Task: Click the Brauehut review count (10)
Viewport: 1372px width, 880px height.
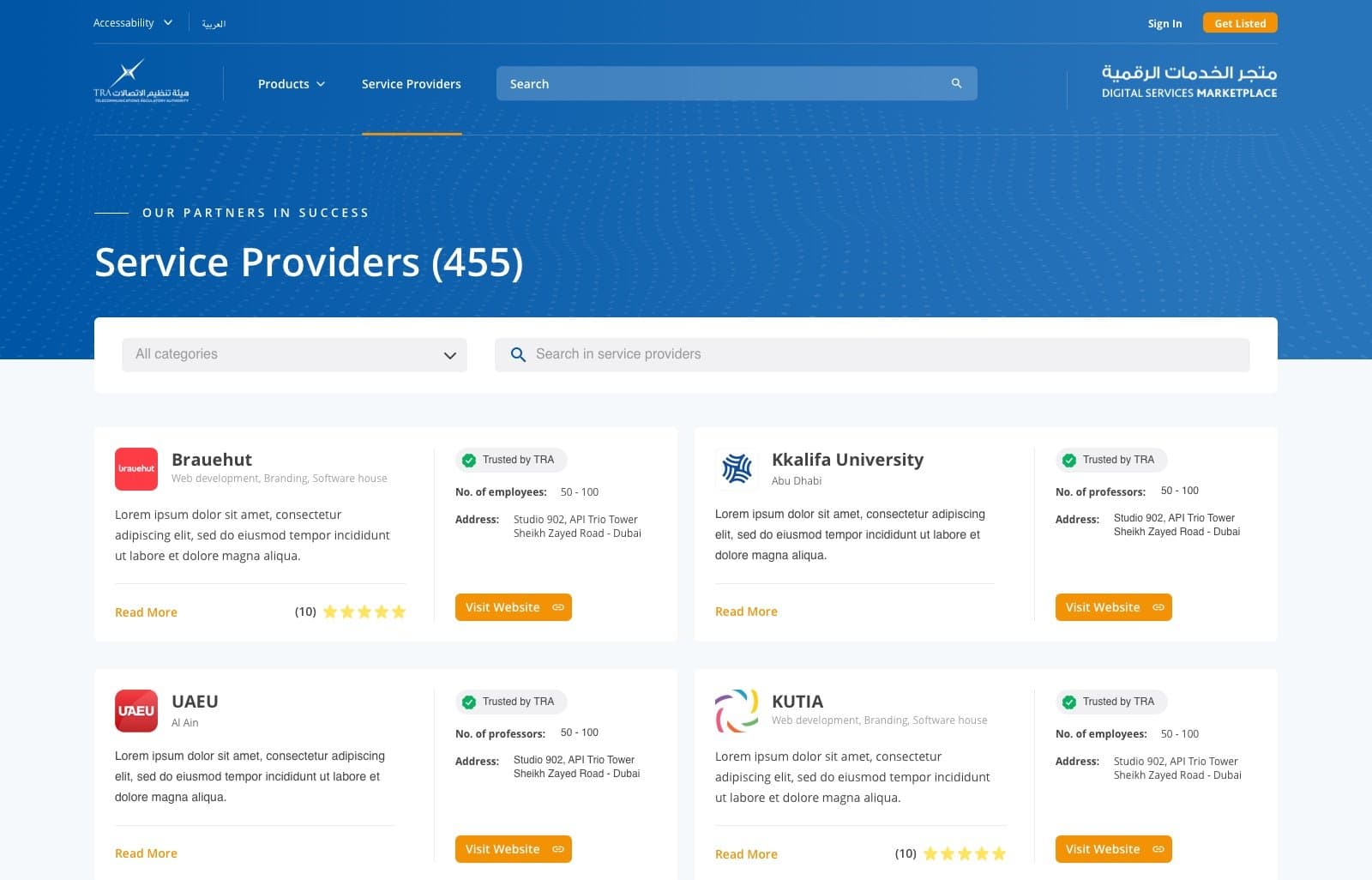Action: [305, 612]
